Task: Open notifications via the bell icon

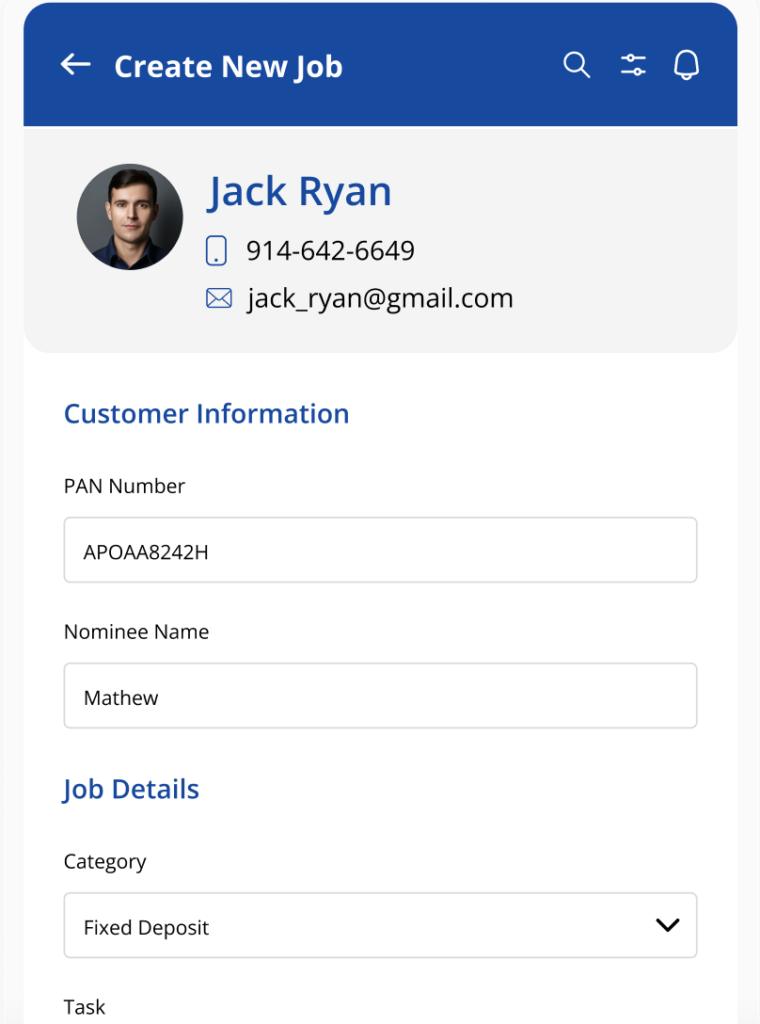Action: click(x=686, y=65)
